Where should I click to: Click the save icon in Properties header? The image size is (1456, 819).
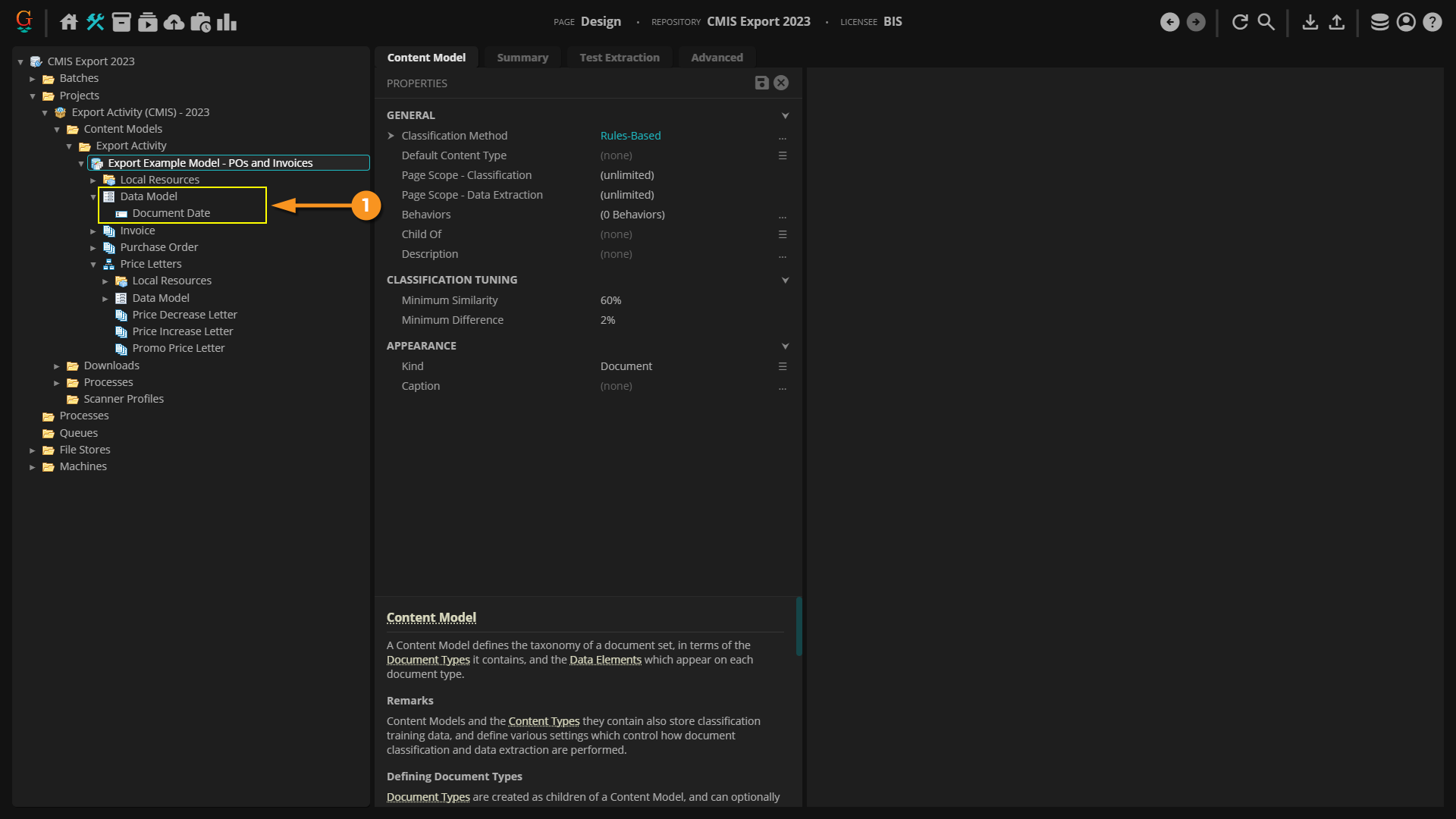(761, 83)
